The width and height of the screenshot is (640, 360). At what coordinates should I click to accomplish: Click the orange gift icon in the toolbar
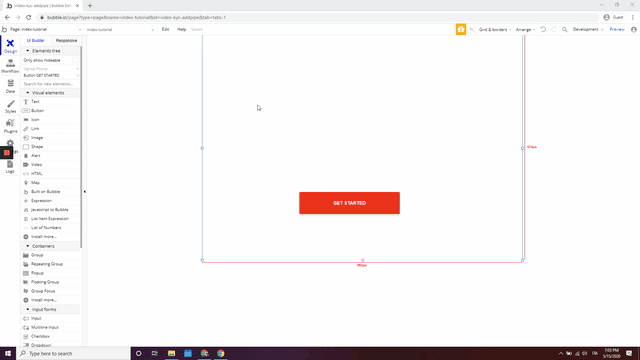coord(461,29)
